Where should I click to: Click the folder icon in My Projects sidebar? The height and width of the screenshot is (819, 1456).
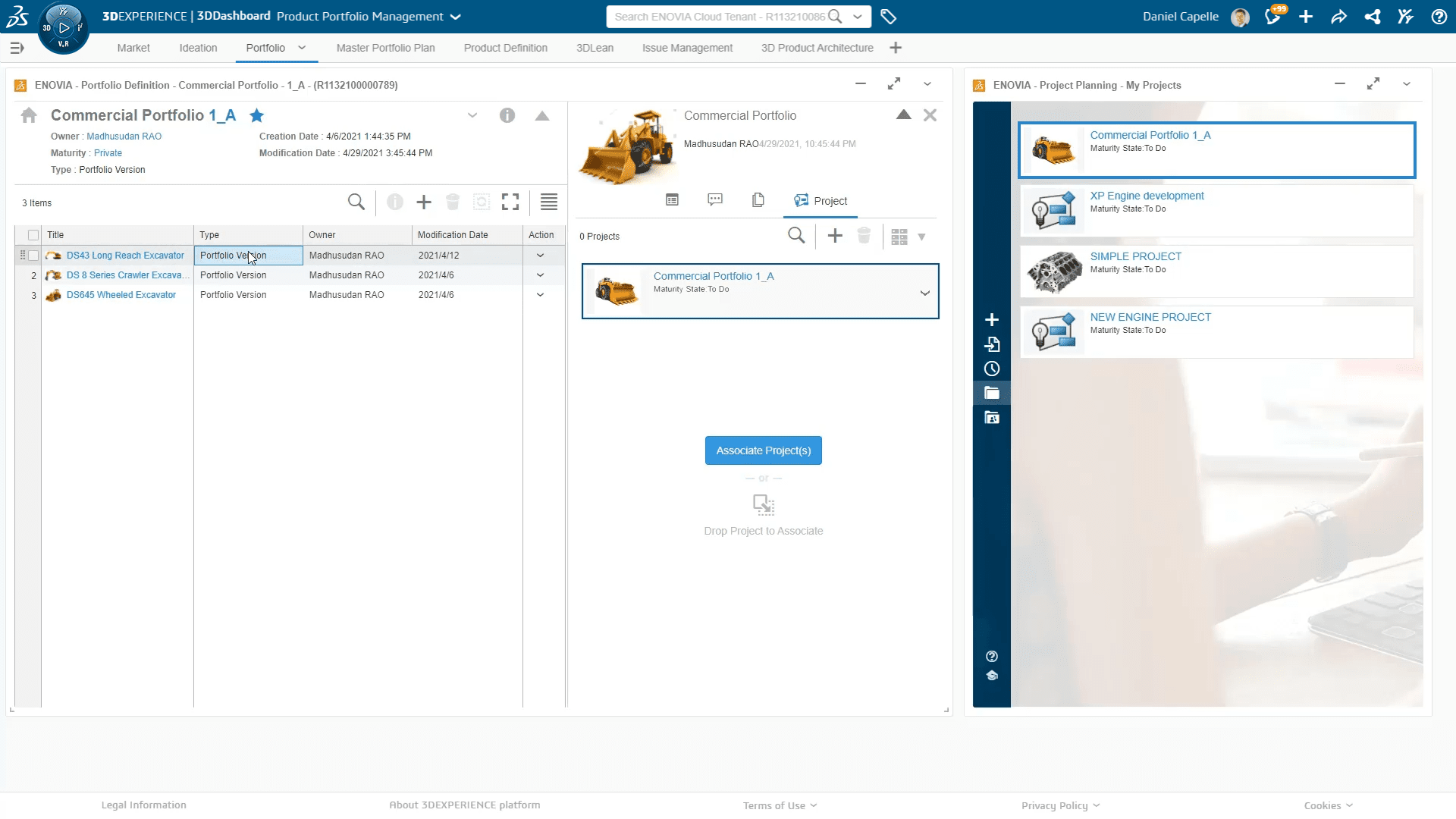(x=992, y=393)
